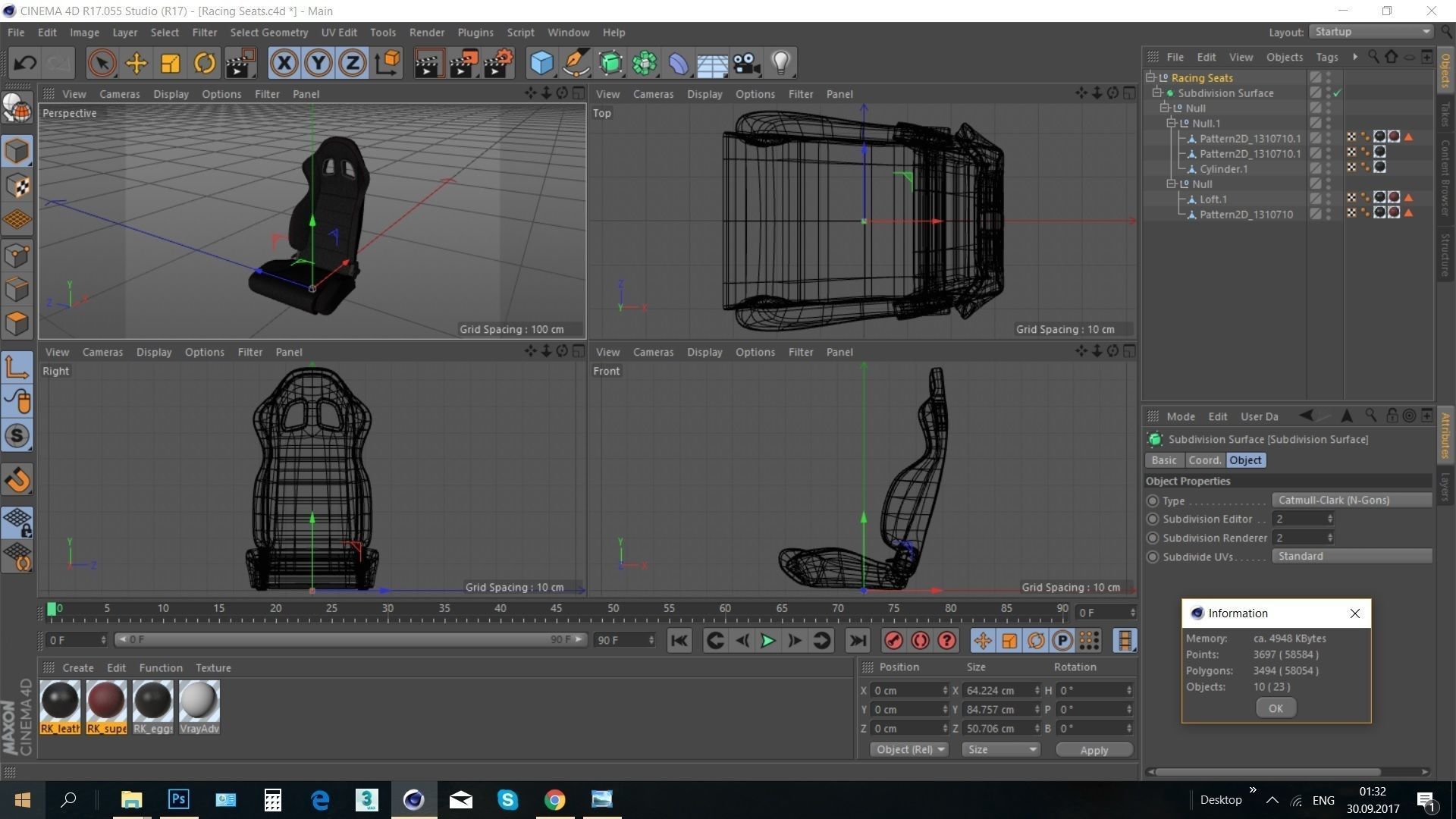Select VrayAdv material swatch

click(x=199, y=707)
